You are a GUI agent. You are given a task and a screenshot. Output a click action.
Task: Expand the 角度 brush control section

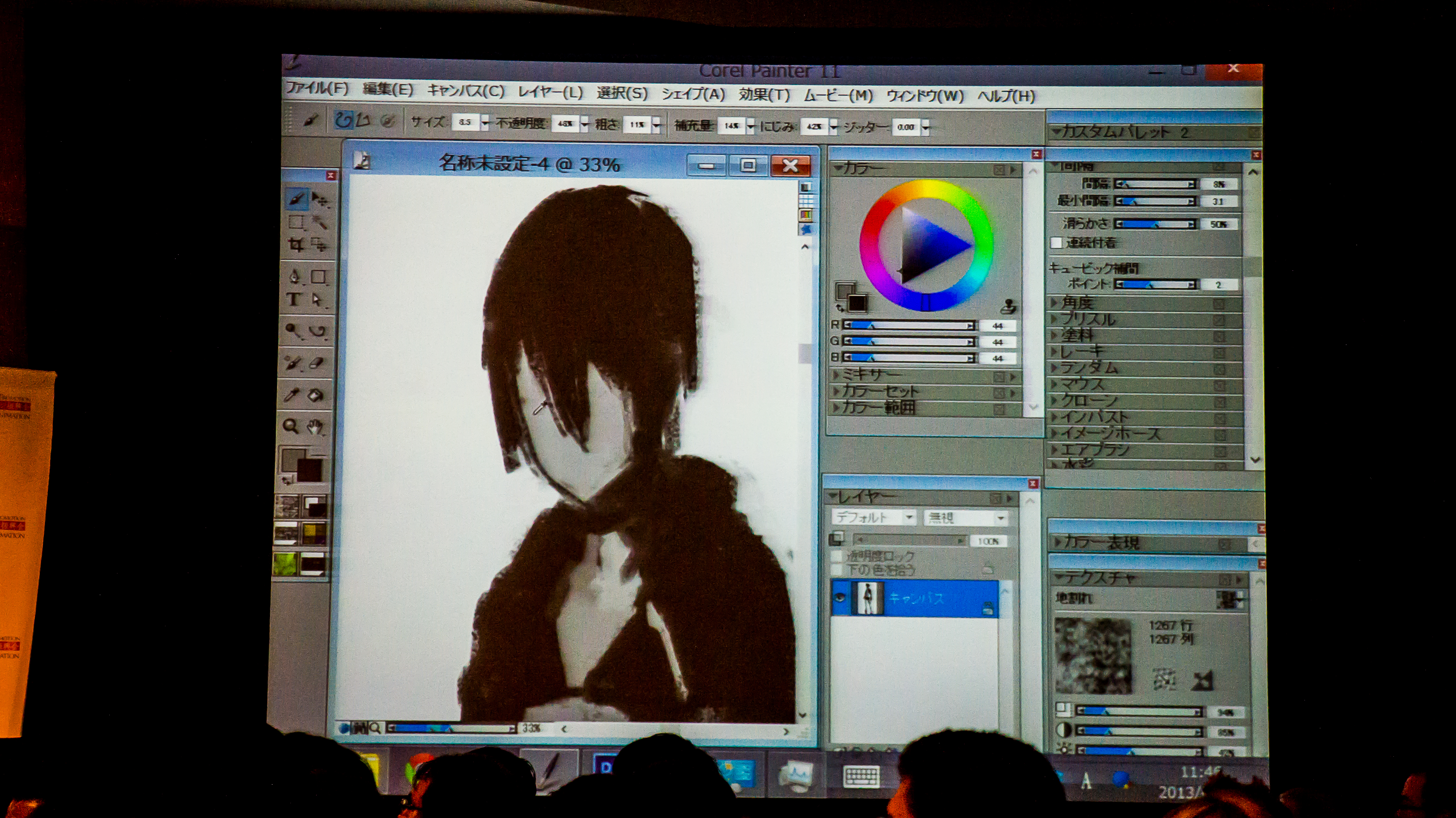click(1055, 302)
